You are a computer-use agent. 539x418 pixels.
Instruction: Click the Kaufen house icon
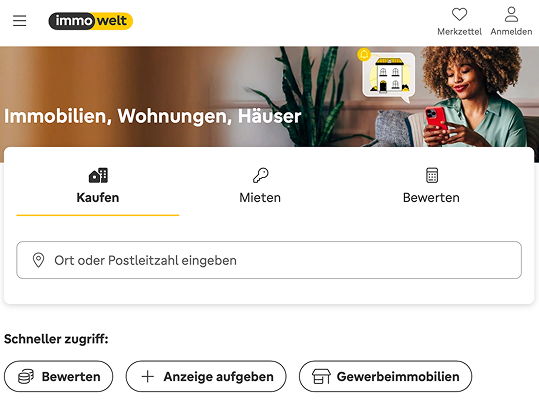point(98,175)
